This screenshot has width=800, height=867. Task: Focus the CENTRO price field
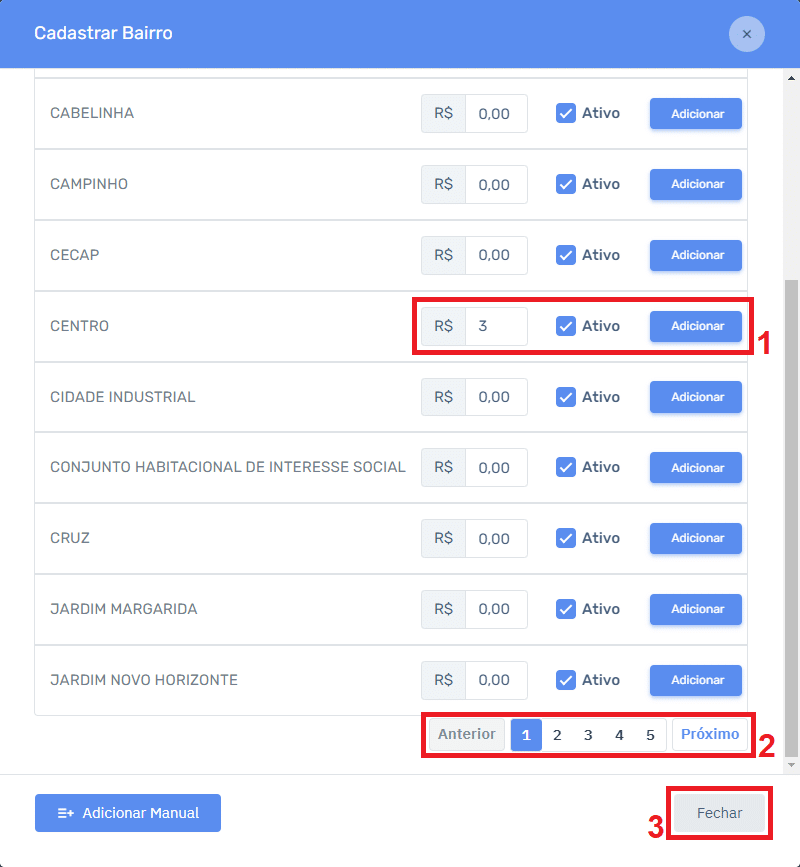(x=496, y=326)
